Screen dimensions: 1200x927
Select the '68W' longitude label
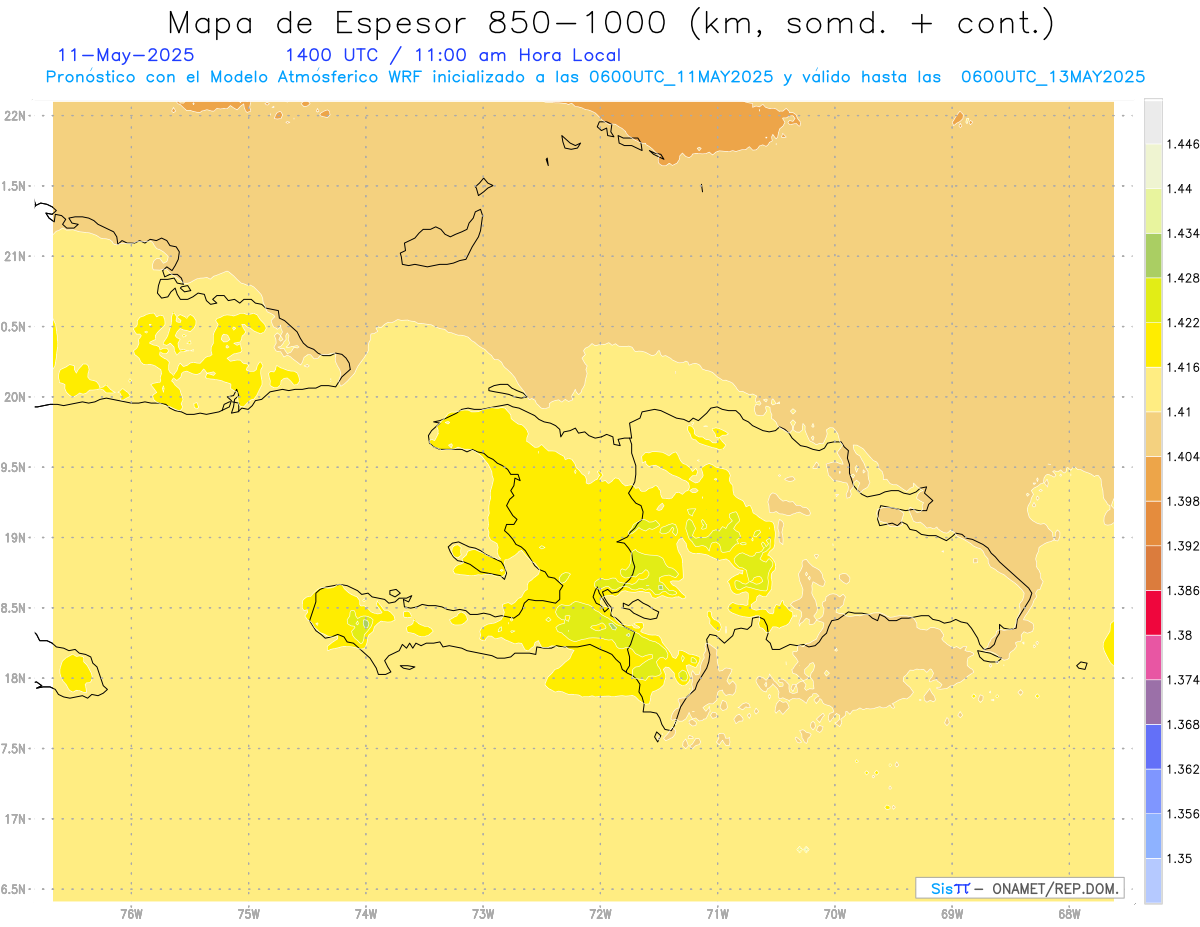coord(1069,914)
